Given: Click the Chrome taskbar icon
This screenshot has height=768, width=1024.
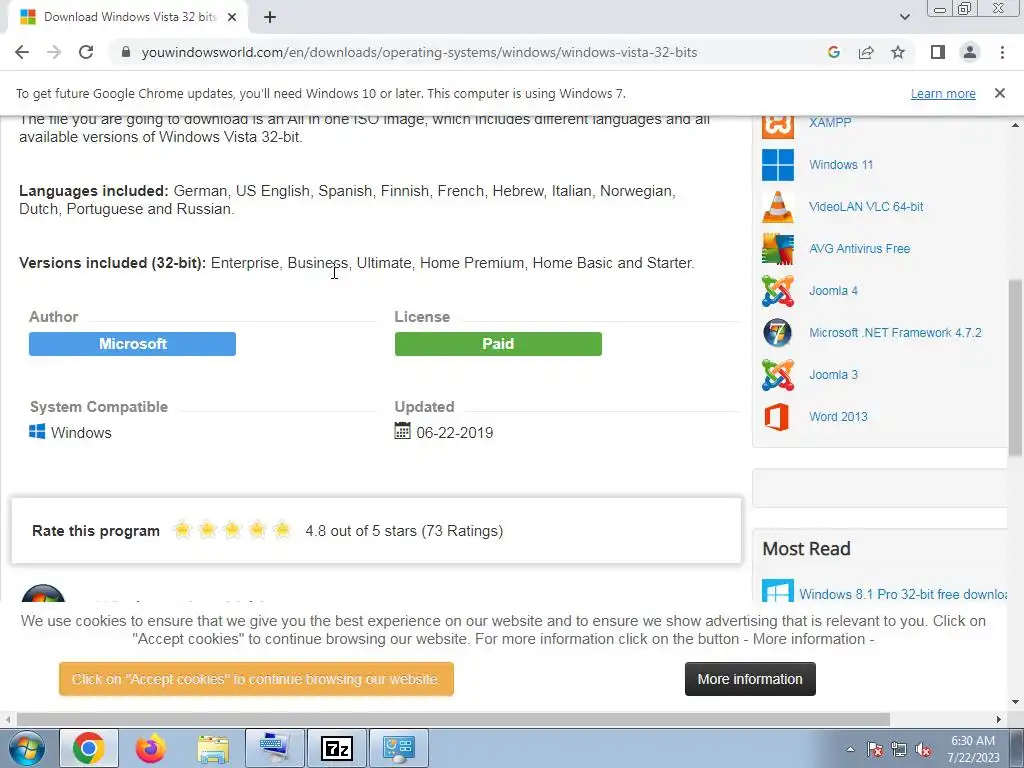Looking at the screenshot, I should pos(89,748).
